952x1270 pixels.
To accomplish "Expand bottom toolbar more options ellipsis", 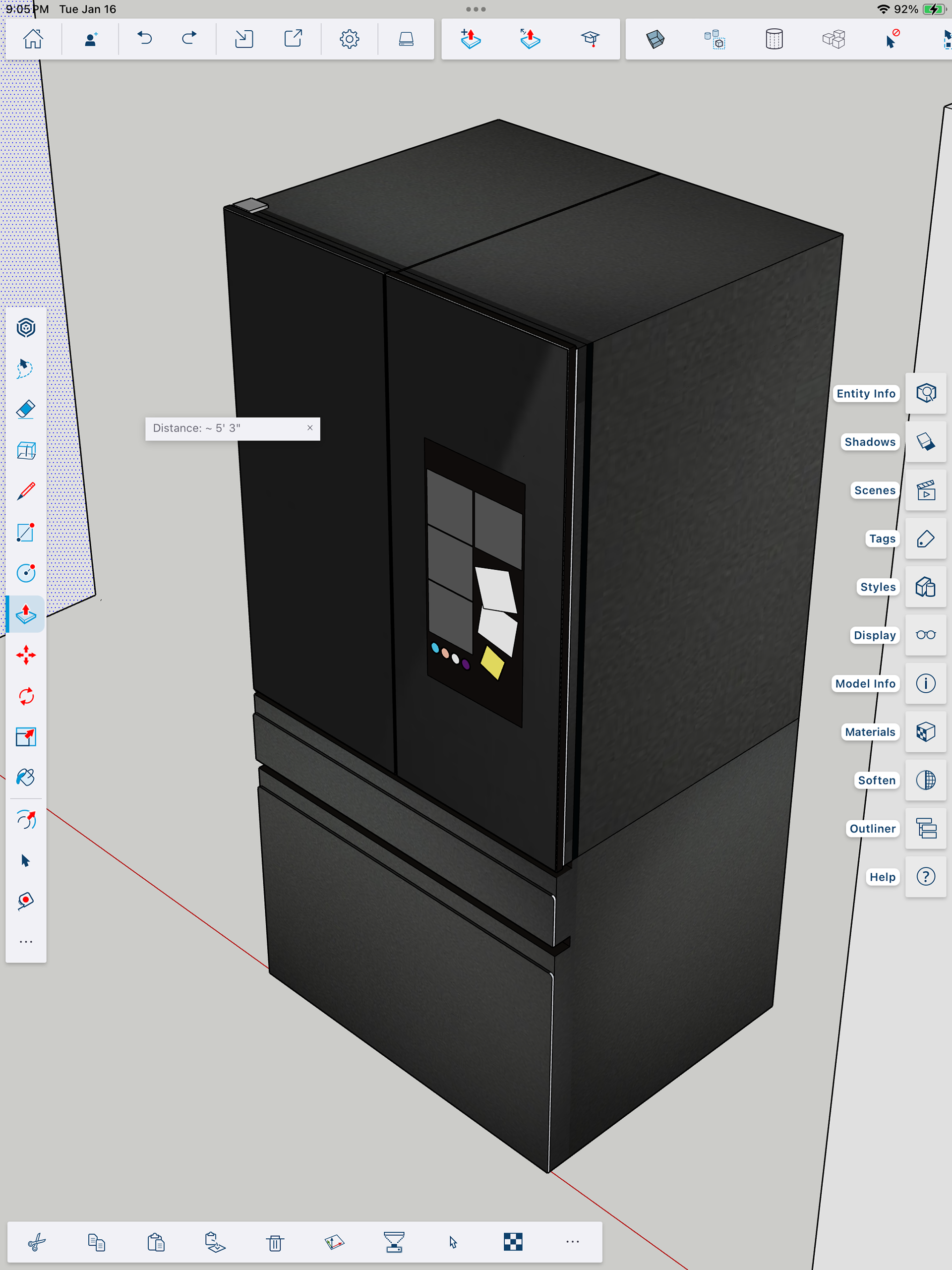I will (x=573, y=1242).
